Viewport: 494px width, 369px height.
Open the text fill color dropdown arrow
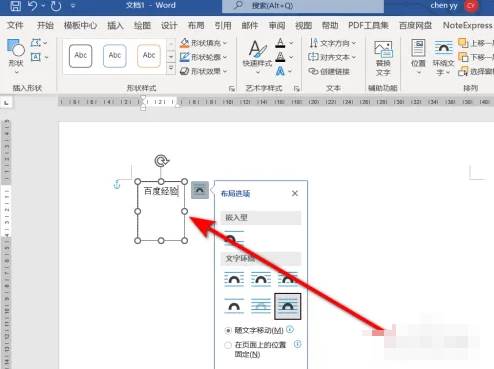pos(291,43)
